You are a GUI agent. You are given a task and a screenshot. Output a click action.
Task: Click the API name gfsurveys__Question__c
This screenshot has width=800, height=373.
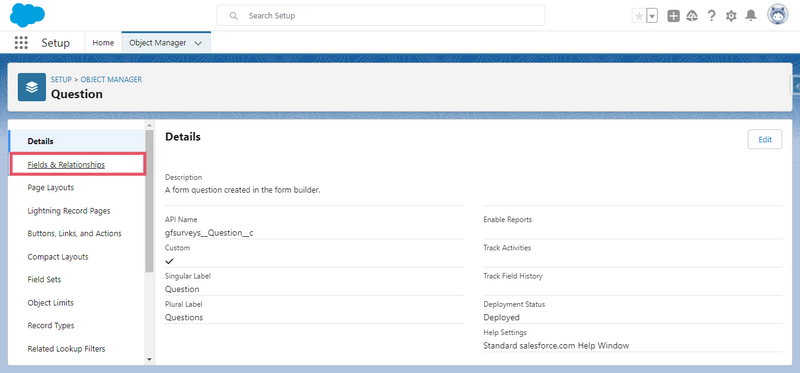[x=209, y=233]
